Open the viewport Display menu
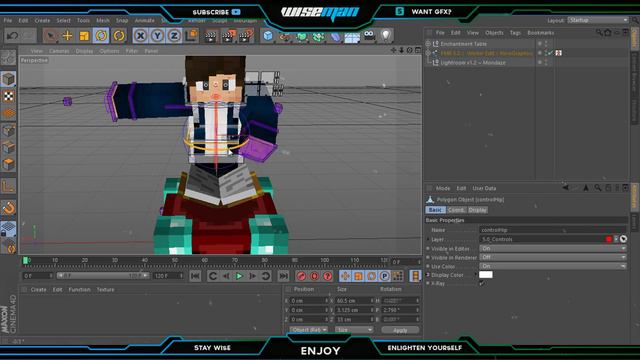The height and width of the screenshot is (360, 640). pyautogui.click(x=84, y=51)
